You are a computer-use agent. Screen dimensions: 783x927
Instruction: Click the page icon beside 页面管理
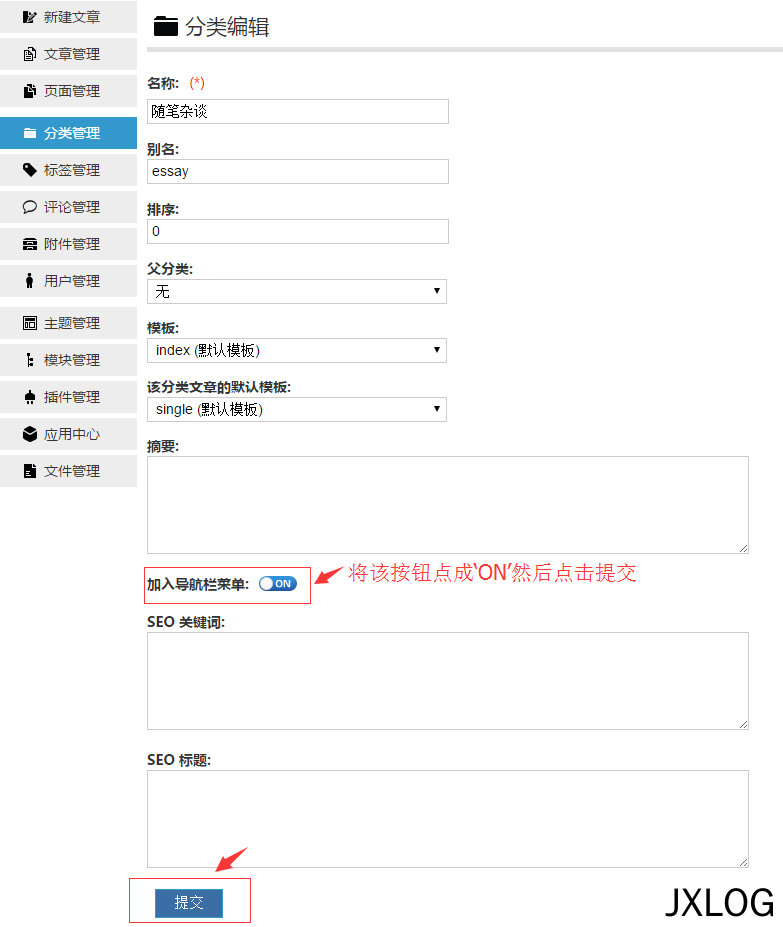pos(29,91)
